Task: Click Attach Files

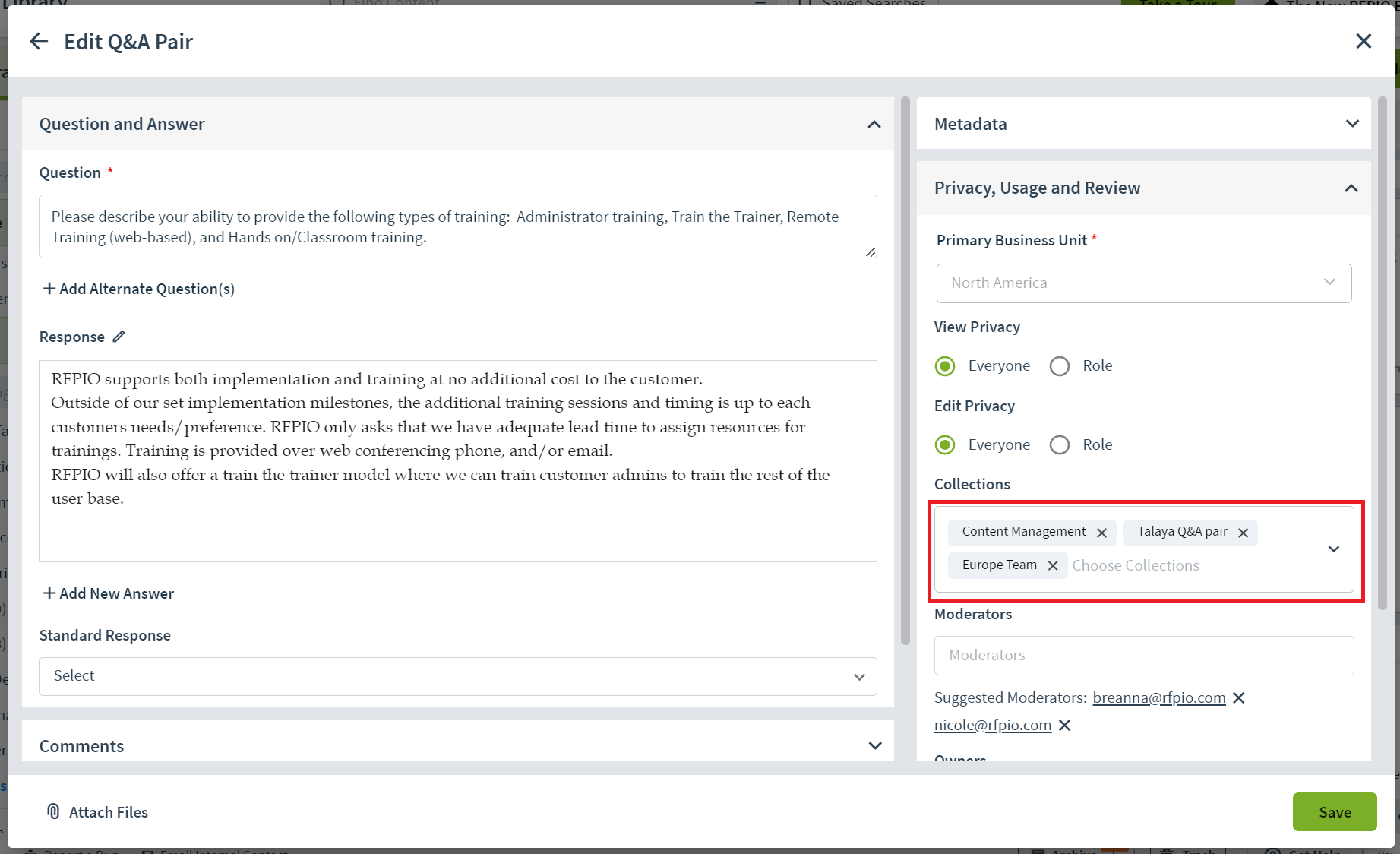Action: click(x=97, y=812)
